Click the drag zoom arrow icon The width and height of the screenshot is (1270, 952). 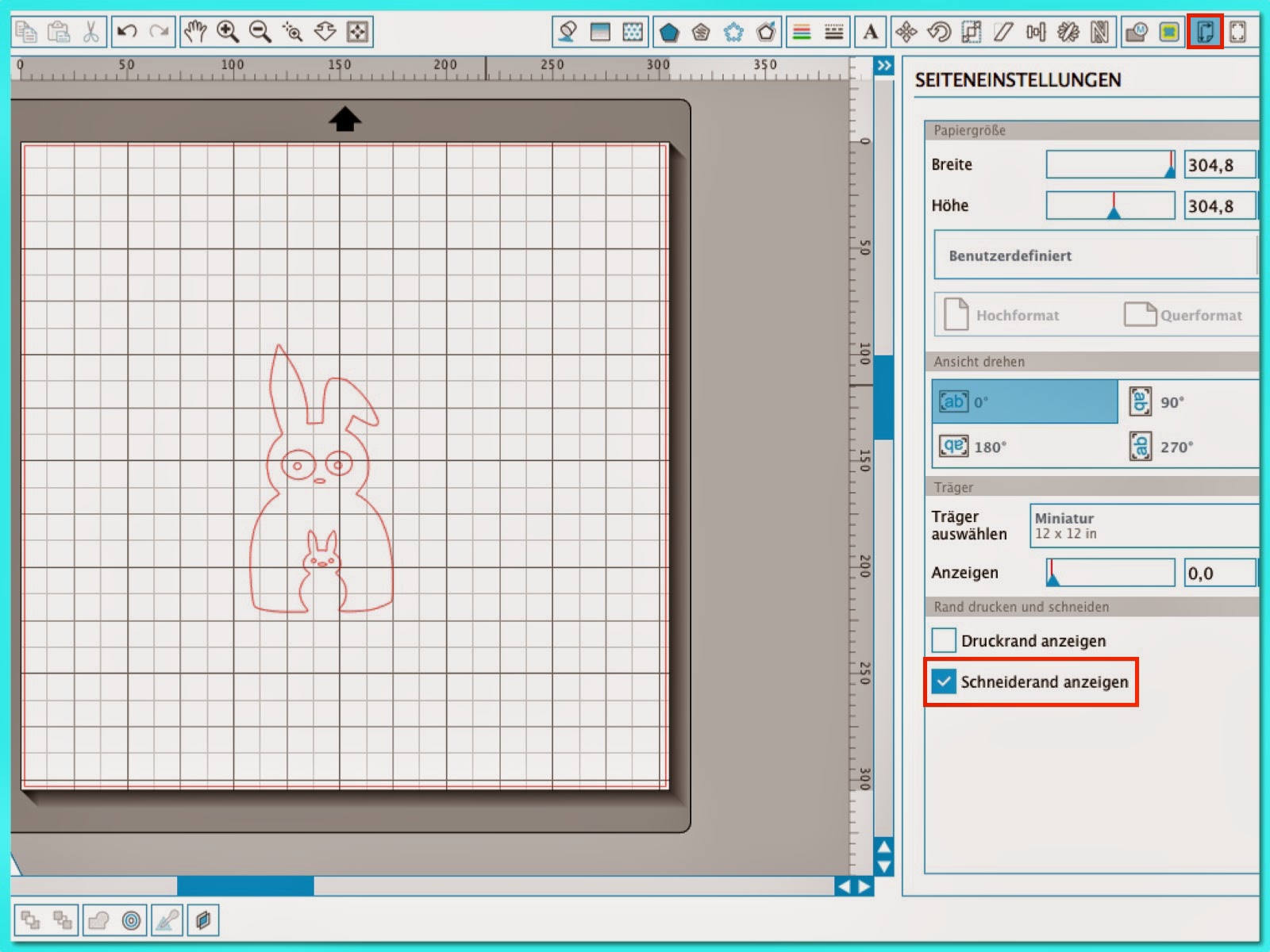(325, 32)
